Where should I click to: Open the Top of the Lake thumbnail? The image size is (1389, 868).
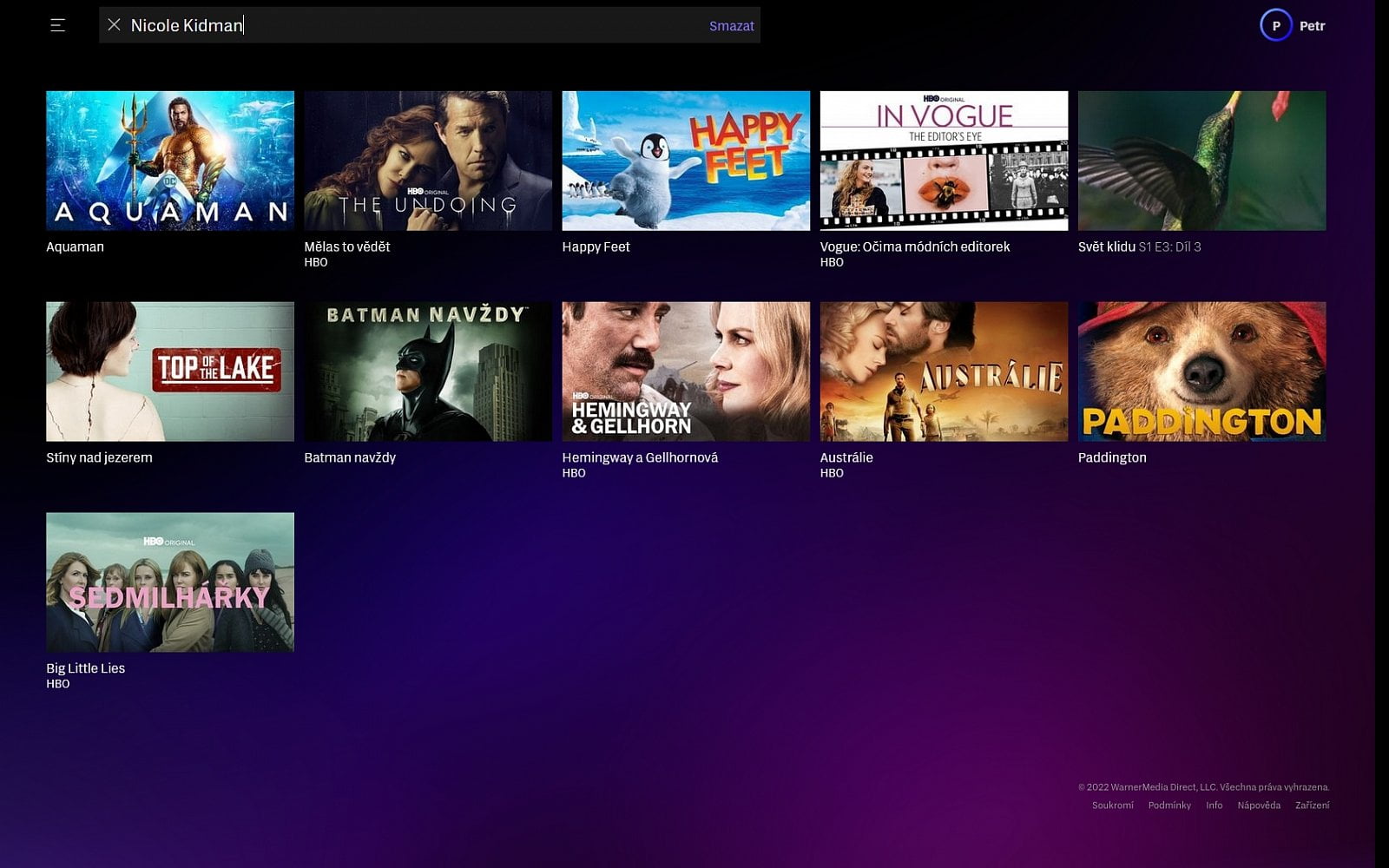170,372
